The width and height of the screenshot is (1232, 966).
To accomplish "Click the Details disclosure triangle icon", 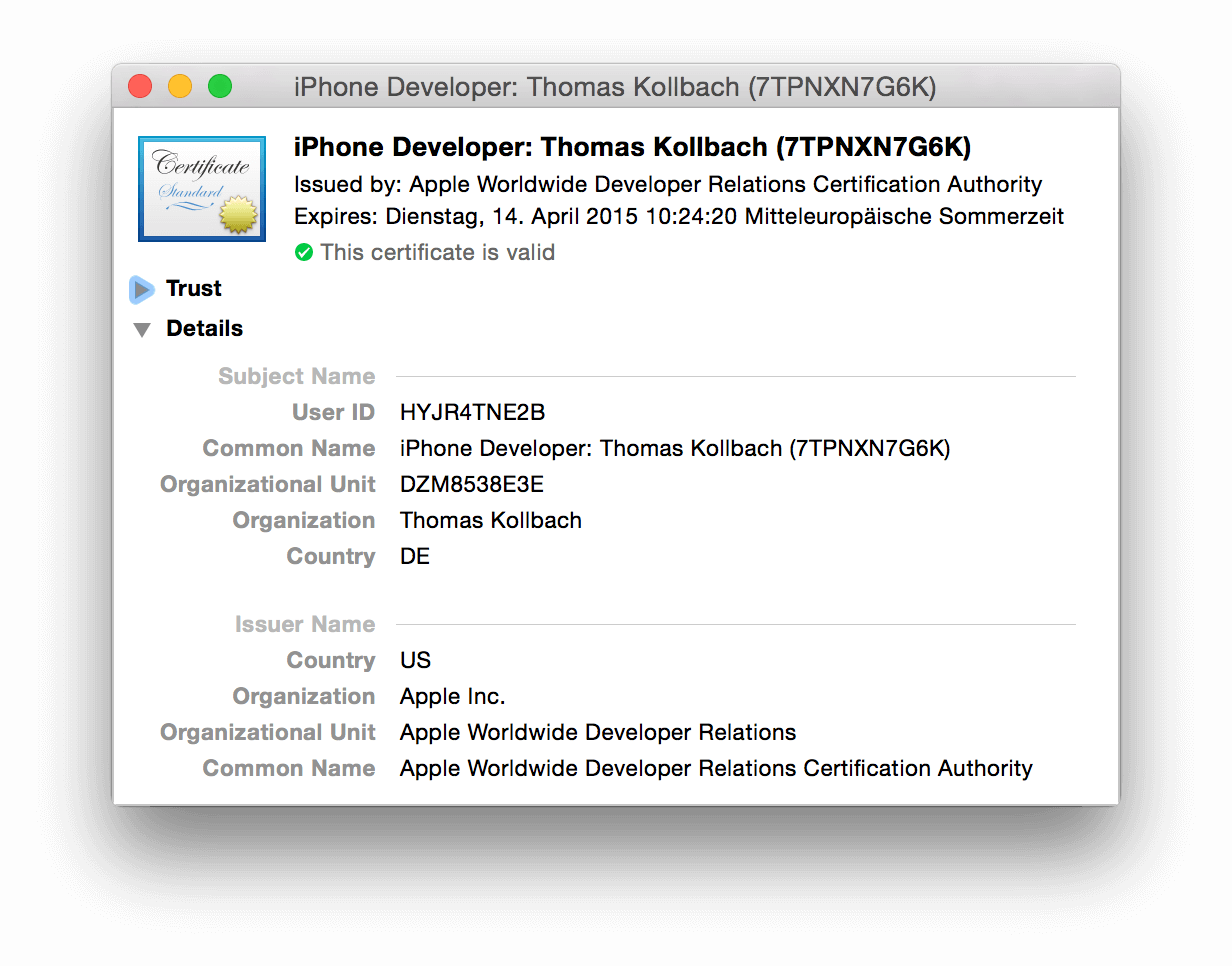I will (141, 329).
